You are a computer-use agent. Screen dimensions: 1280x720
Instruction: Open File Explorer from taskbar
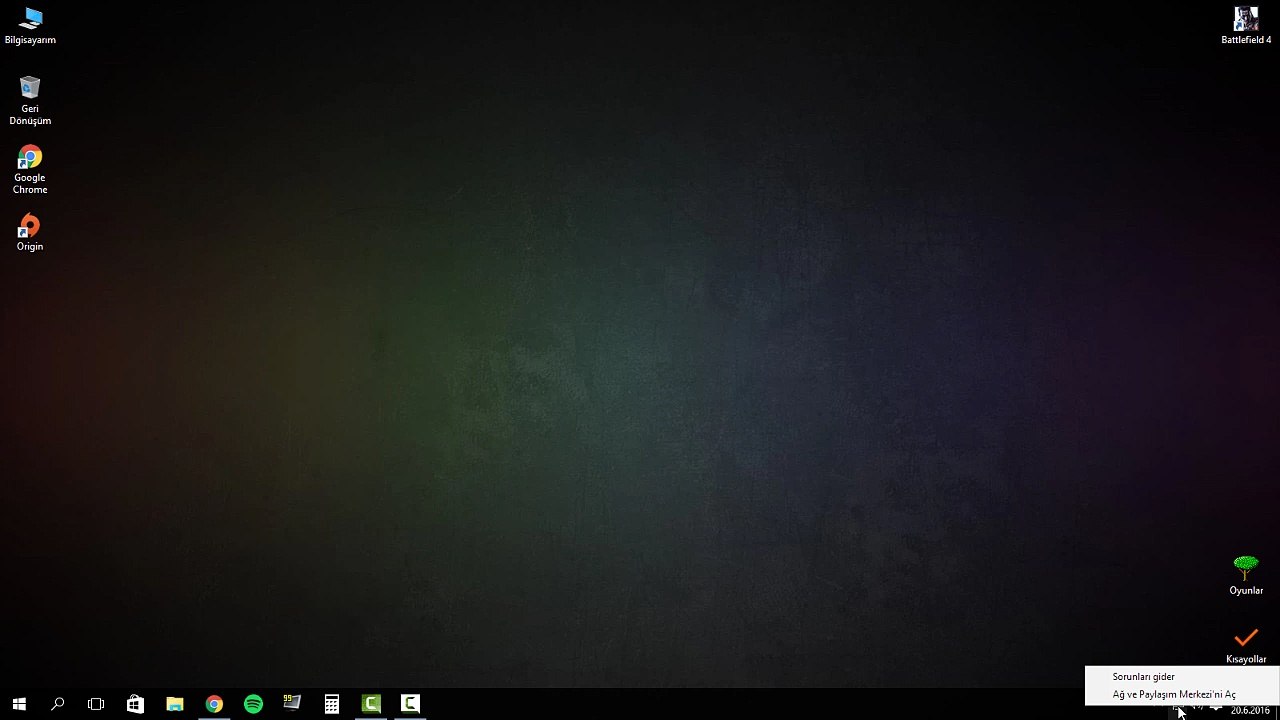click(175, 704)
